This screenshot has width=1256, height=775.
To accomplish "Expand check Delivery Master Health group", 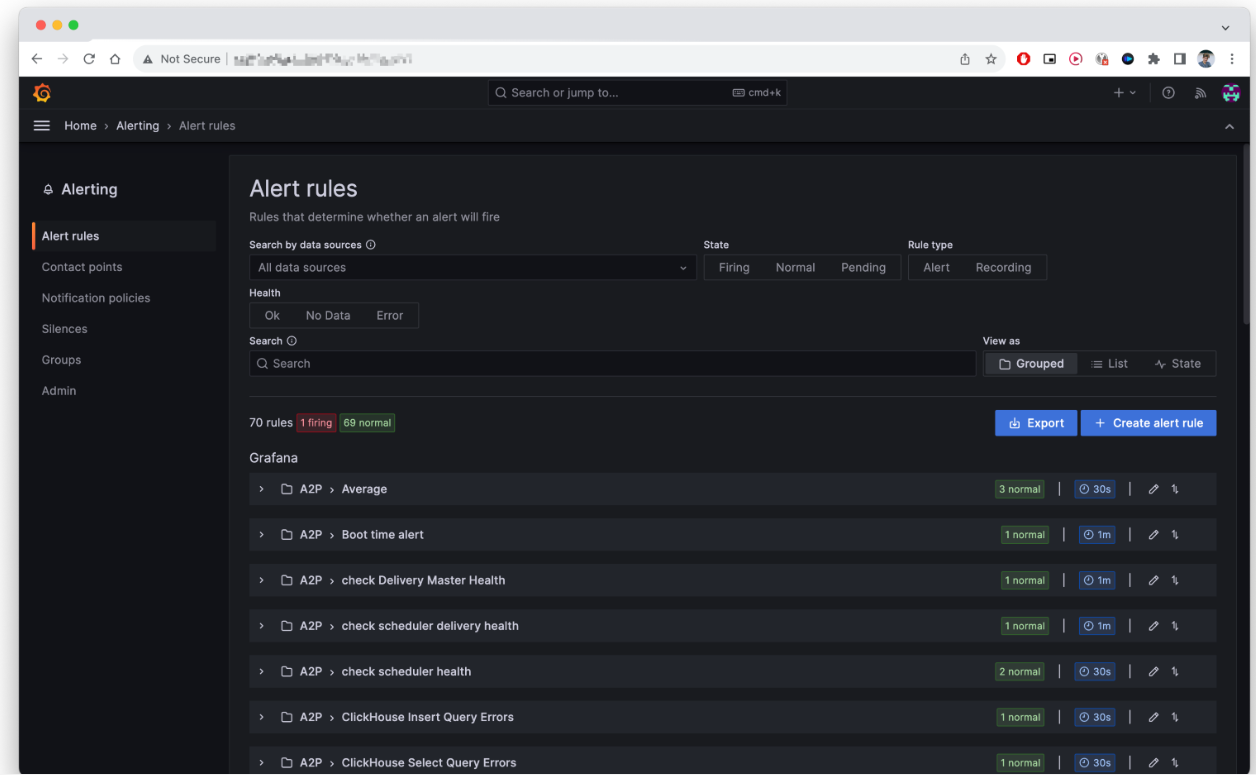I will click(261, 580).
